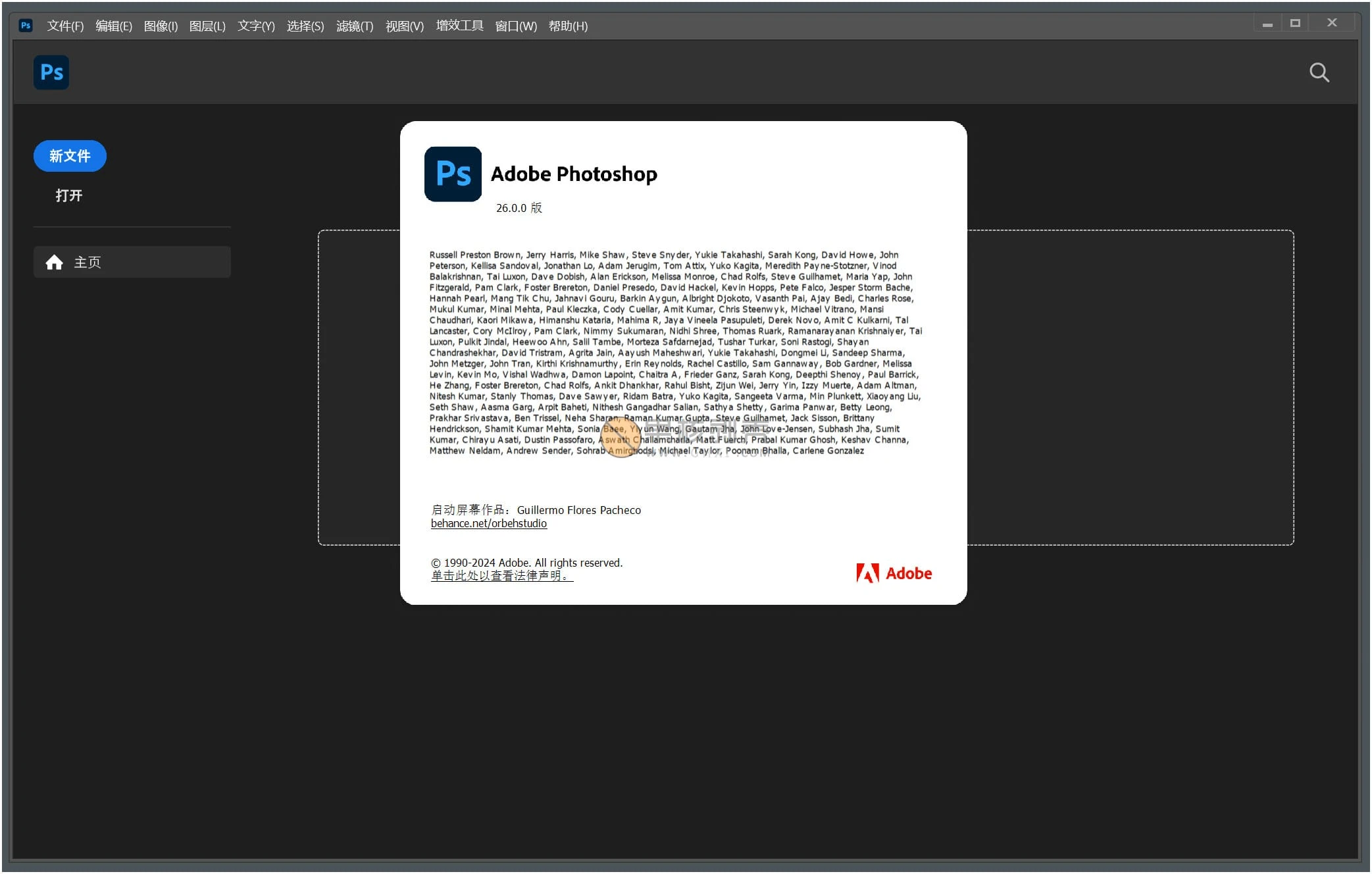
Task: Click the small Ps icon in the title bar
Action: coord(26,25)
